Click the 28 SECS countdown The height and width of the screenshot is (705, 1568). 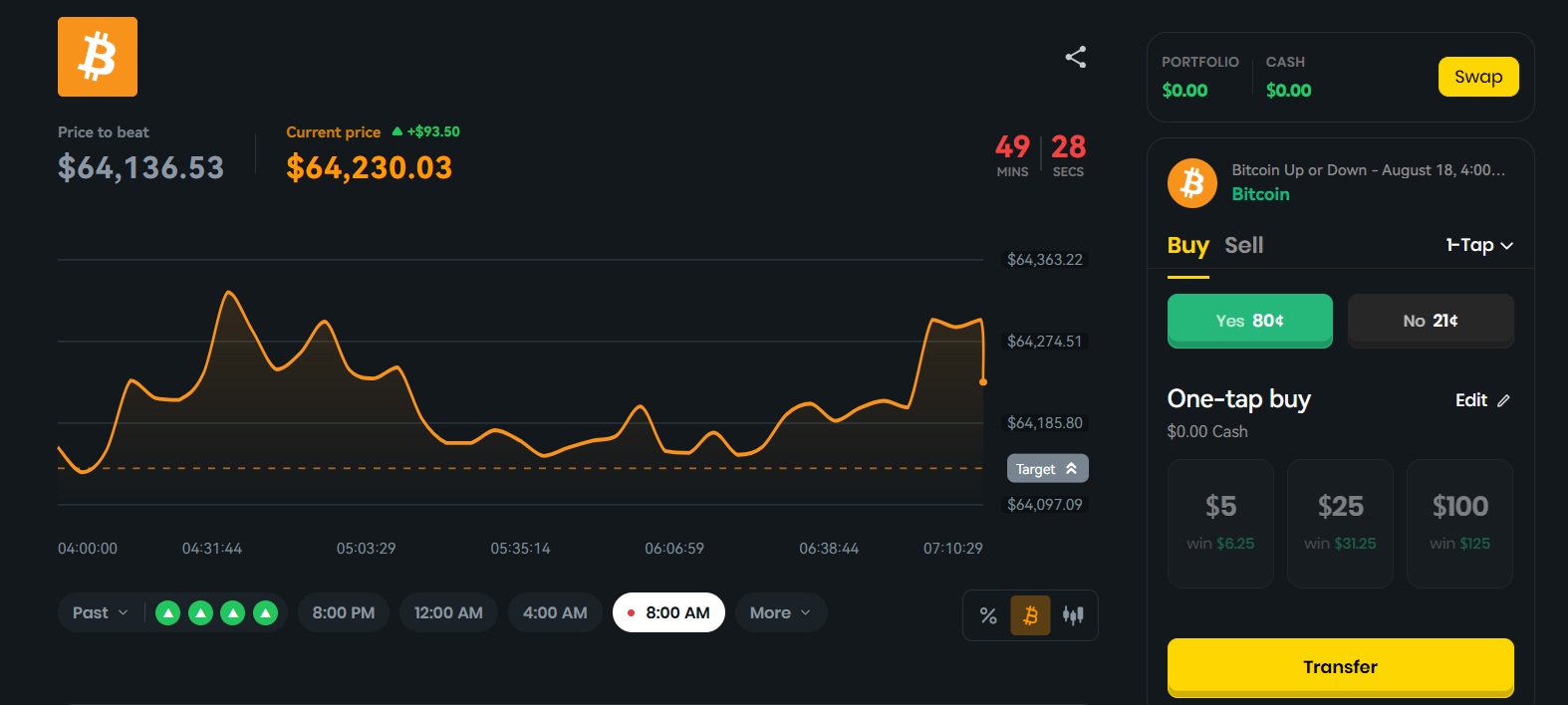[1068, 155]
